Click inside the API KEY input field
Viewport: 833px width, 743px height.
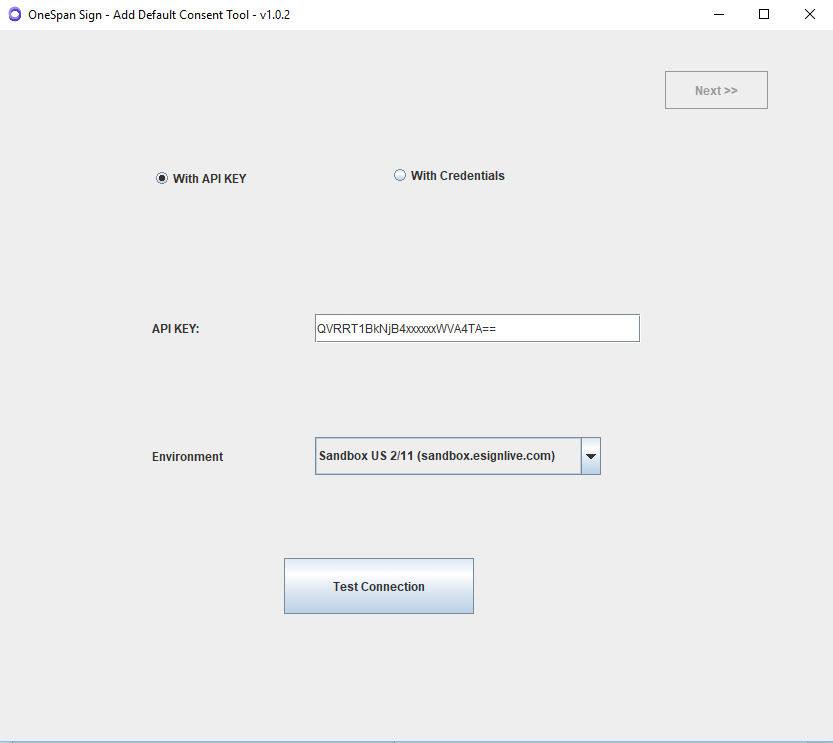[477, 328]
